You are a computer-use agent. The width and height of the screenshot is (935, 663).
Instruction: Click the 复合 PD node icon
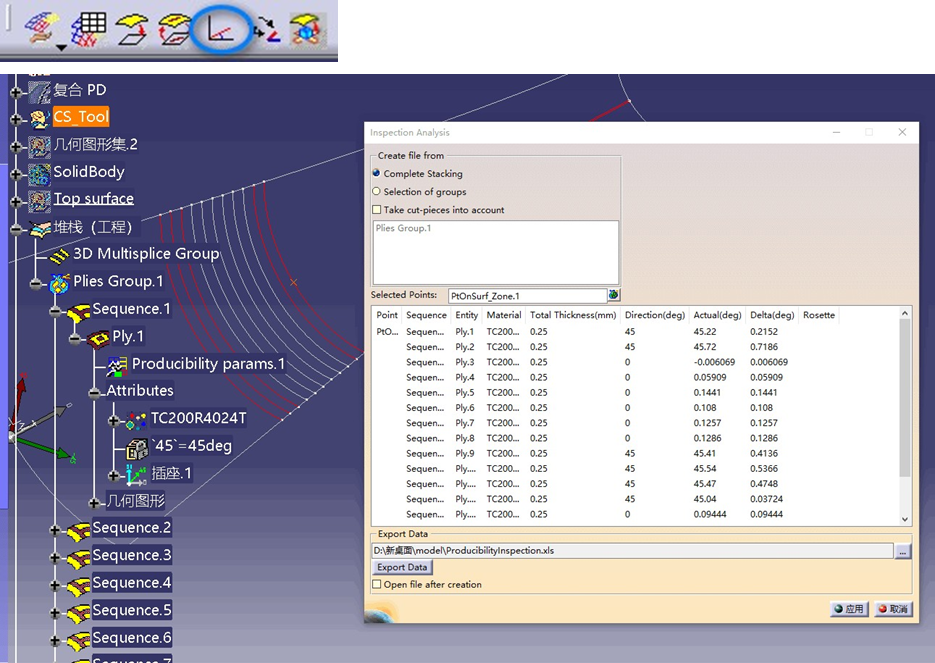39,91
